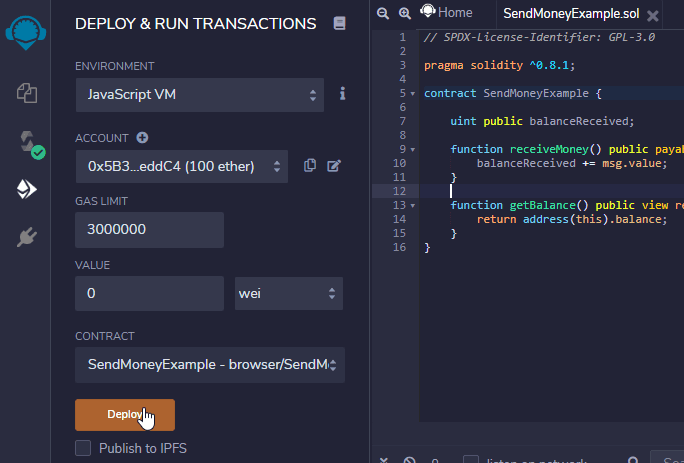This screenshot has width=684, height=463.
Task: Enable the Publish to IPFS checkbox
Action: pyautogui.click(x=83, y=448)
